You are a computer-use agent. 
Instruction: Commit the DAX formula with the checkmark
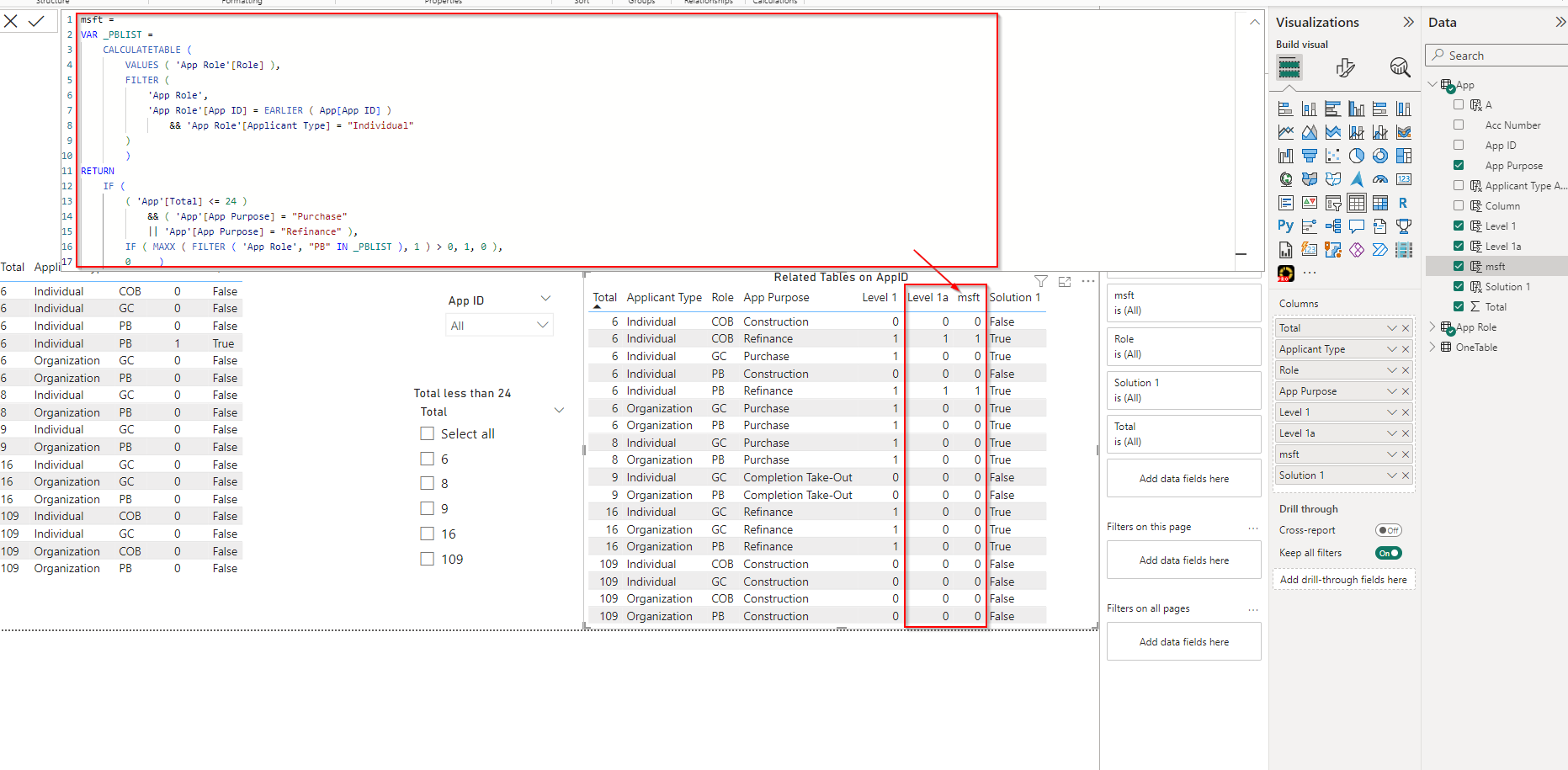click(36, 21)
